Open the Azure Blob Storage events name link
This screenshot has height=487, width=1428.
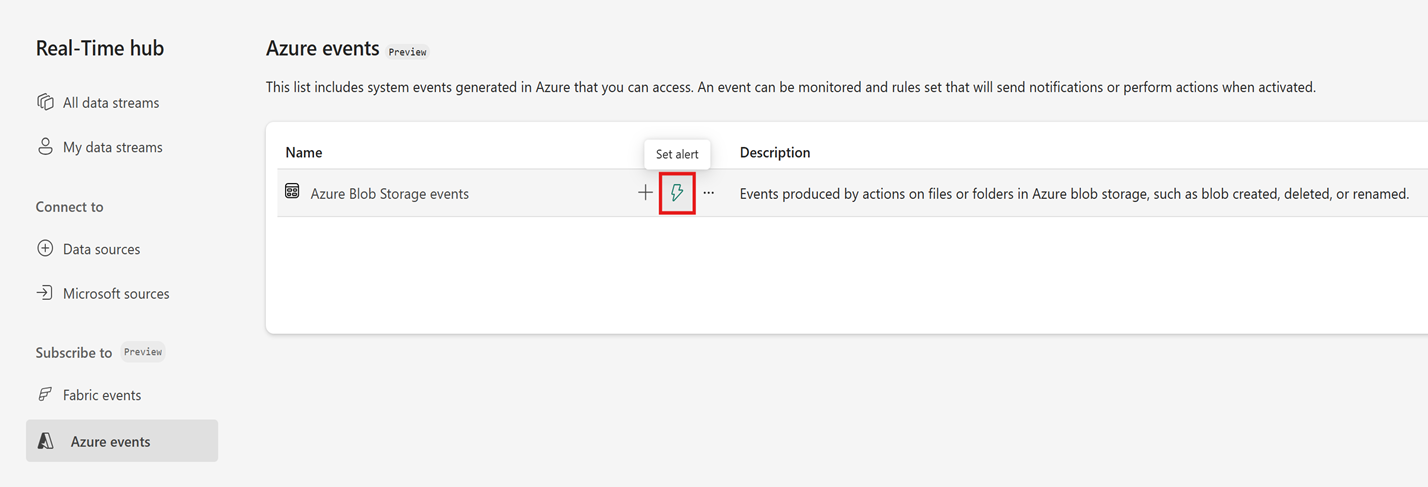390,194
